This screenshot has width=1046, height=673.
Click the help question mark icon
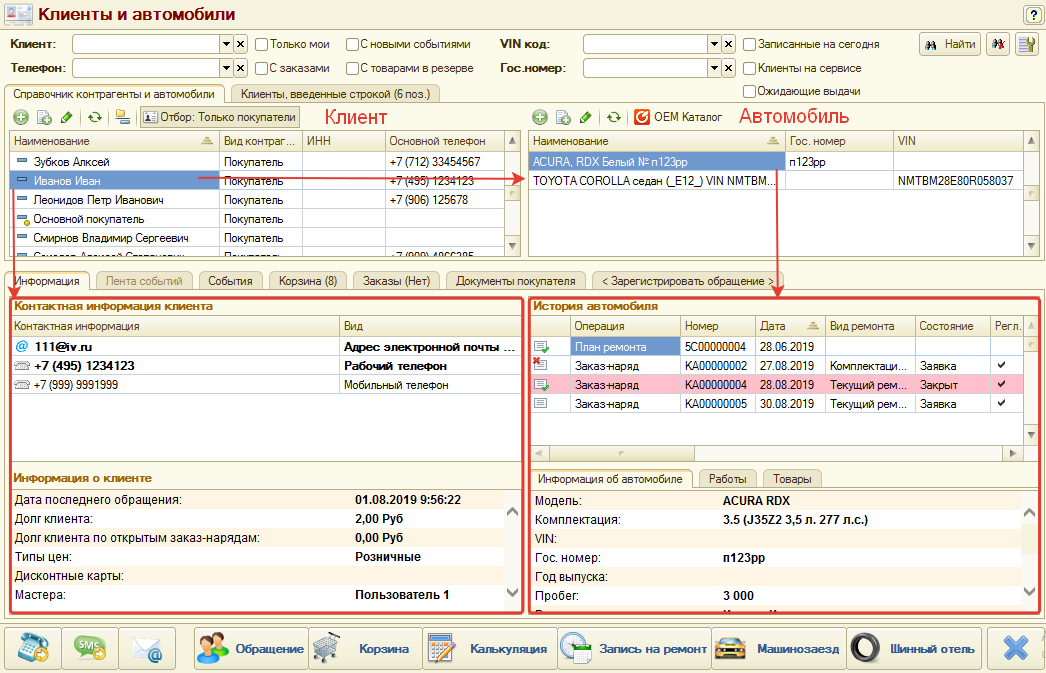click(1032, 14)
